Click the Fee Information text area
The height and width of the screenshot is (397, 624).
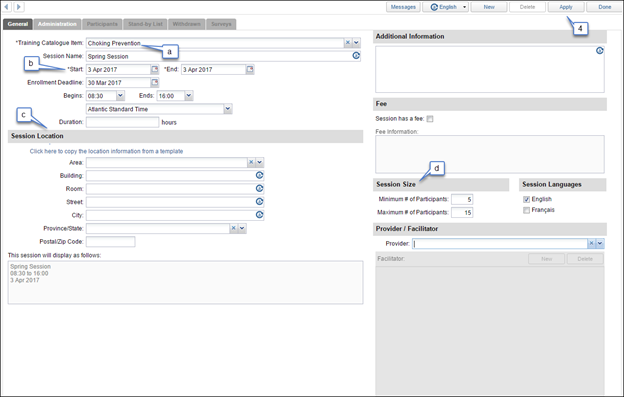click(489, 154)
